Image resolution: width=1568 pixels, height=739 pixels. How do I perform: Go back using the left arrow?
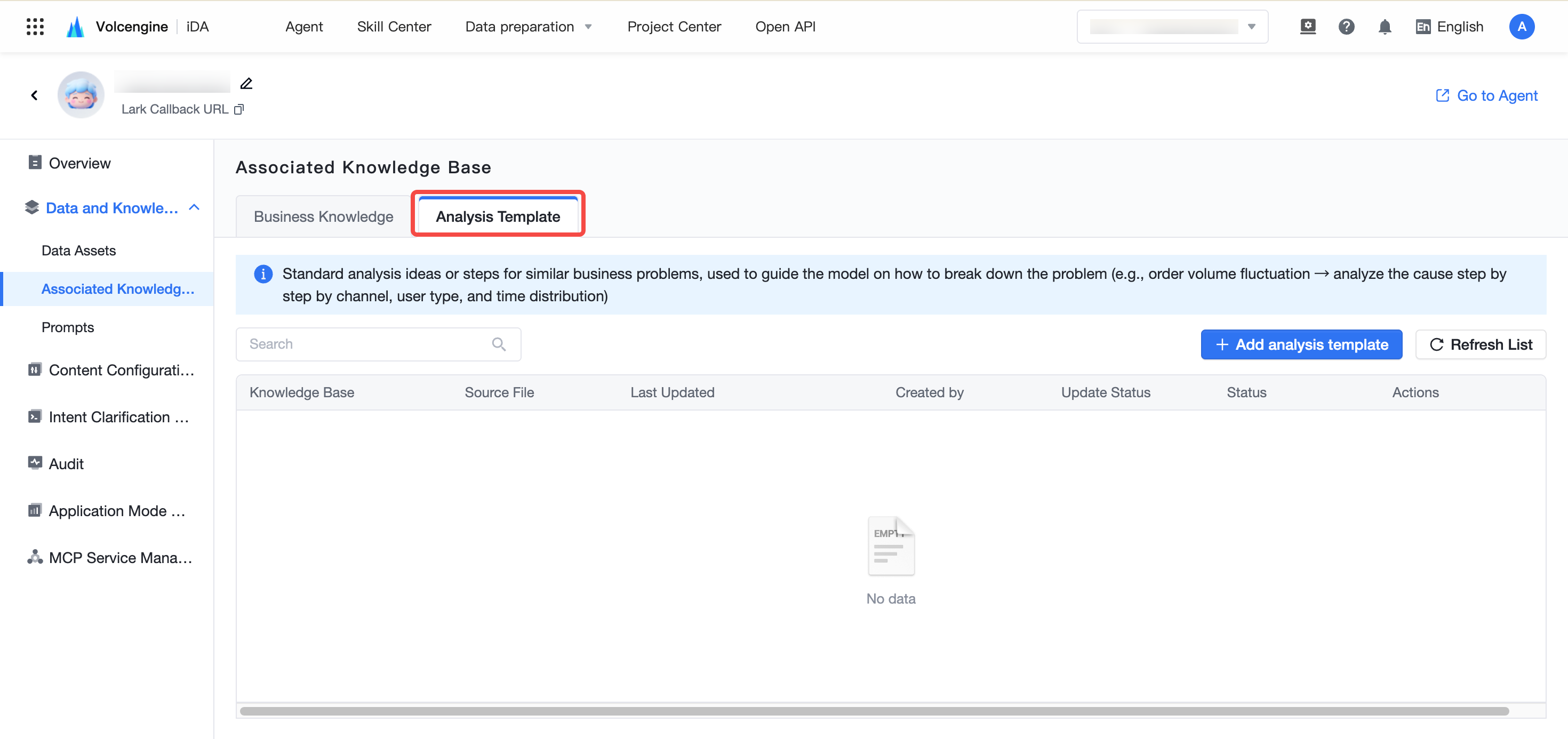(x=35, y=95)
